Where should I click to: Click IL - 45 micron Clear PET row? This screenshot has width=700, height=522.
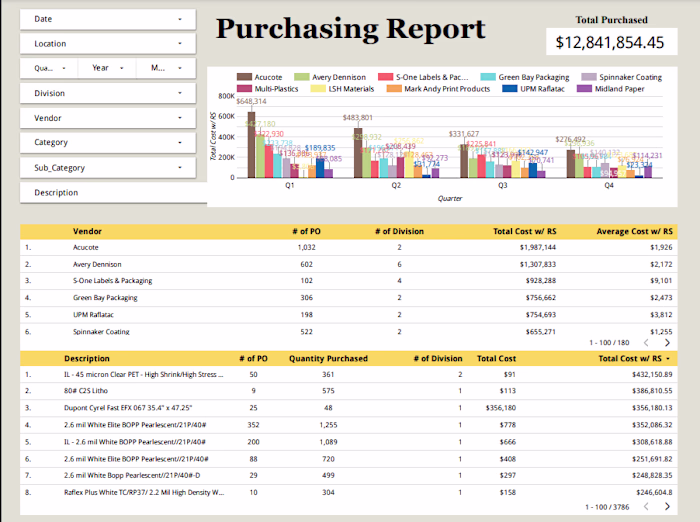pos(349,375)
